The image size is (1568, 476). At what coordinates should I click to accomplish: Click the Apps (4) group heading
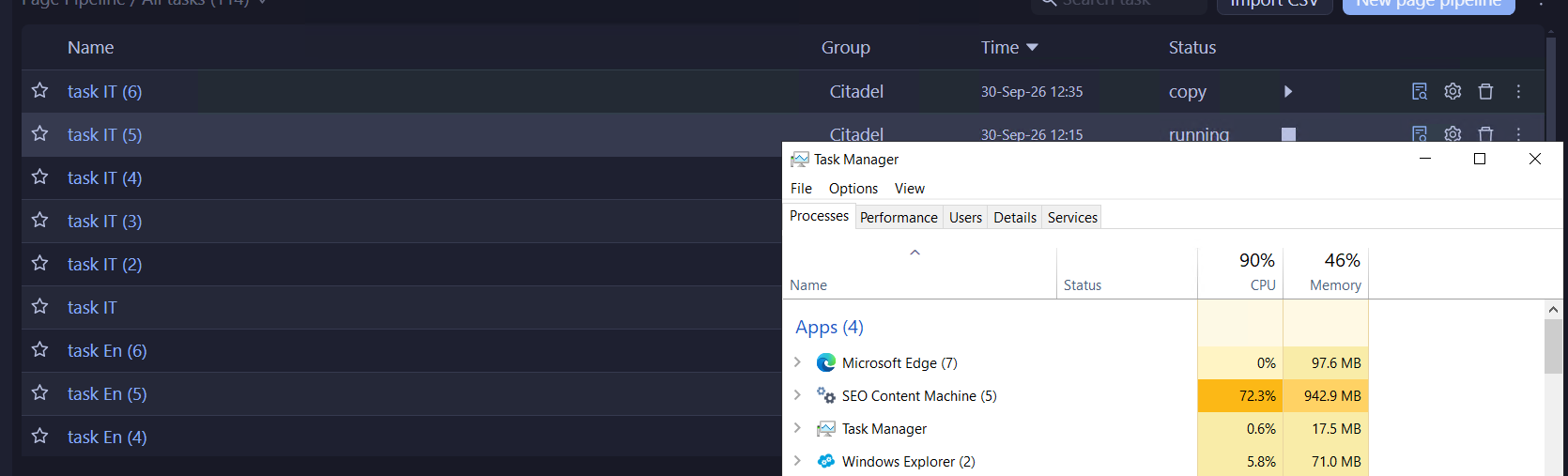[829, 327]
